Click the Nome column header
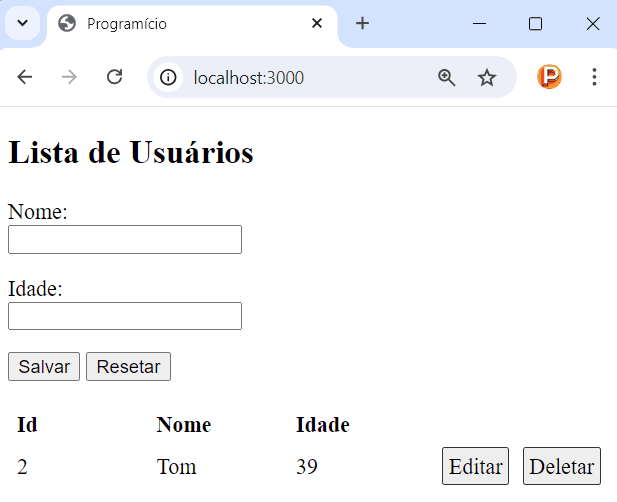This screenshot has height=502, width=617. point(184,425)
